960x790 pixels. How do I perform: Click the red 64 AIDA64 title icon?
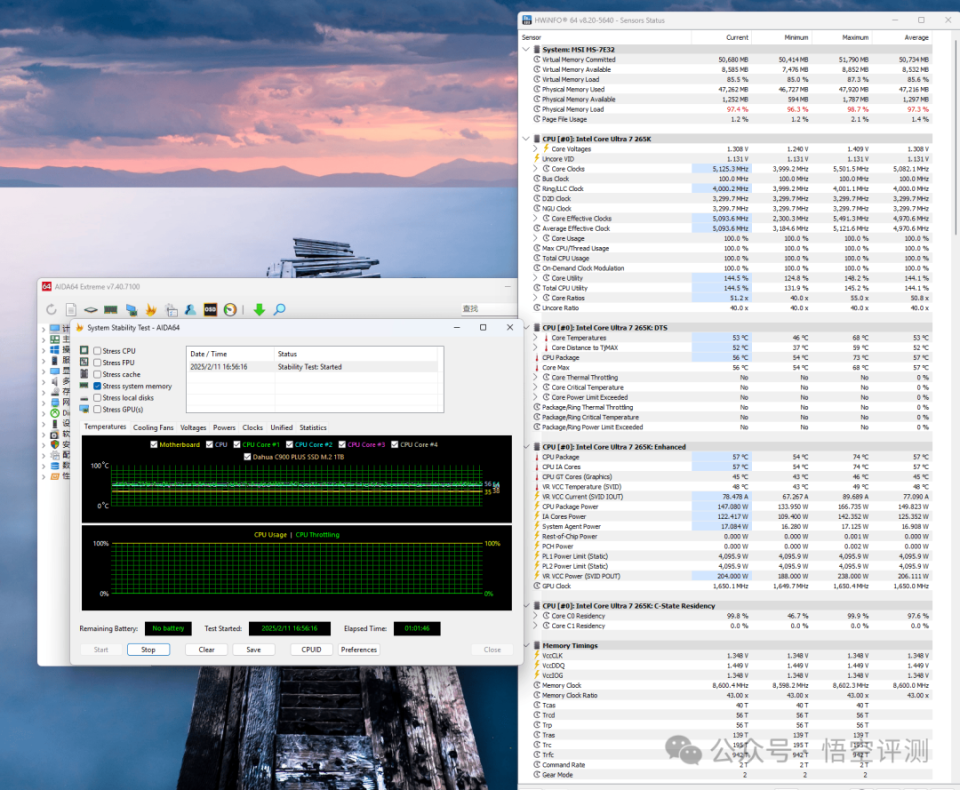pyautogui.click(x=47, y=287)
